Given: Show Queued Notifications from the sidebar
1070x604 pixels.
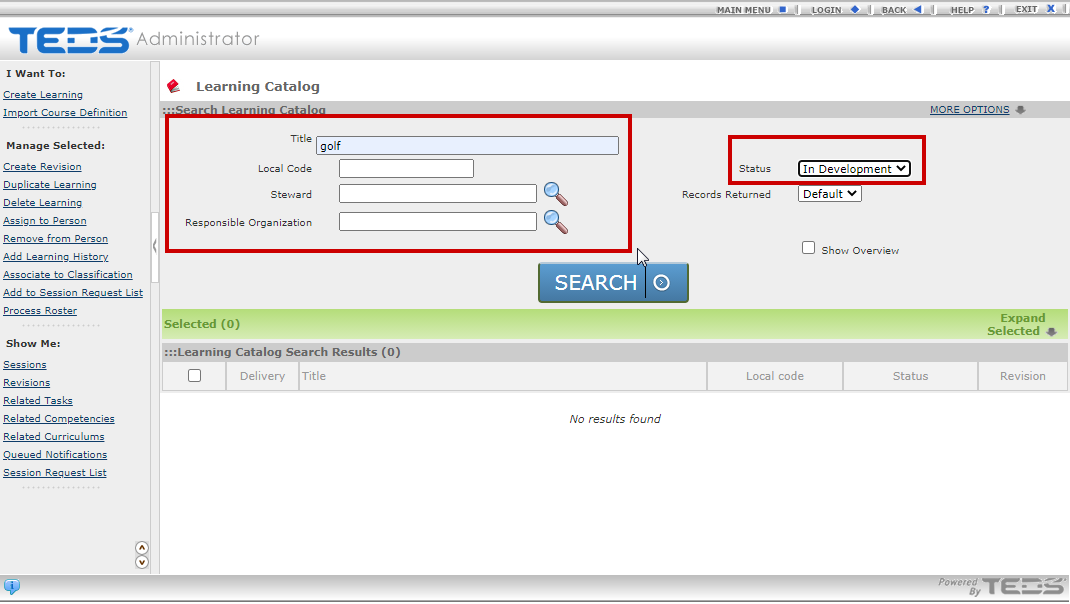Looking at the screenshot, I should coord(55,455).
